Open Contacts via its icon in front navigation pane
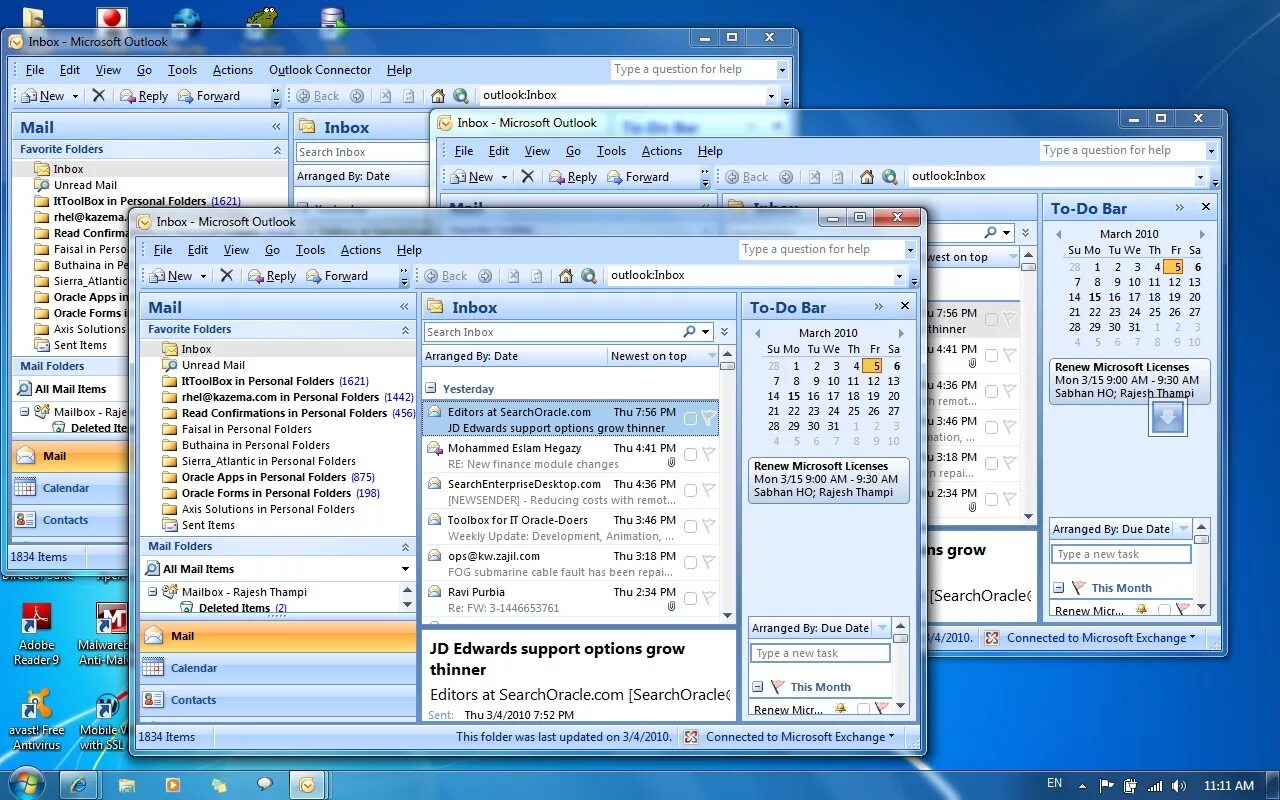1280x800 pixels. pos(153,699)
